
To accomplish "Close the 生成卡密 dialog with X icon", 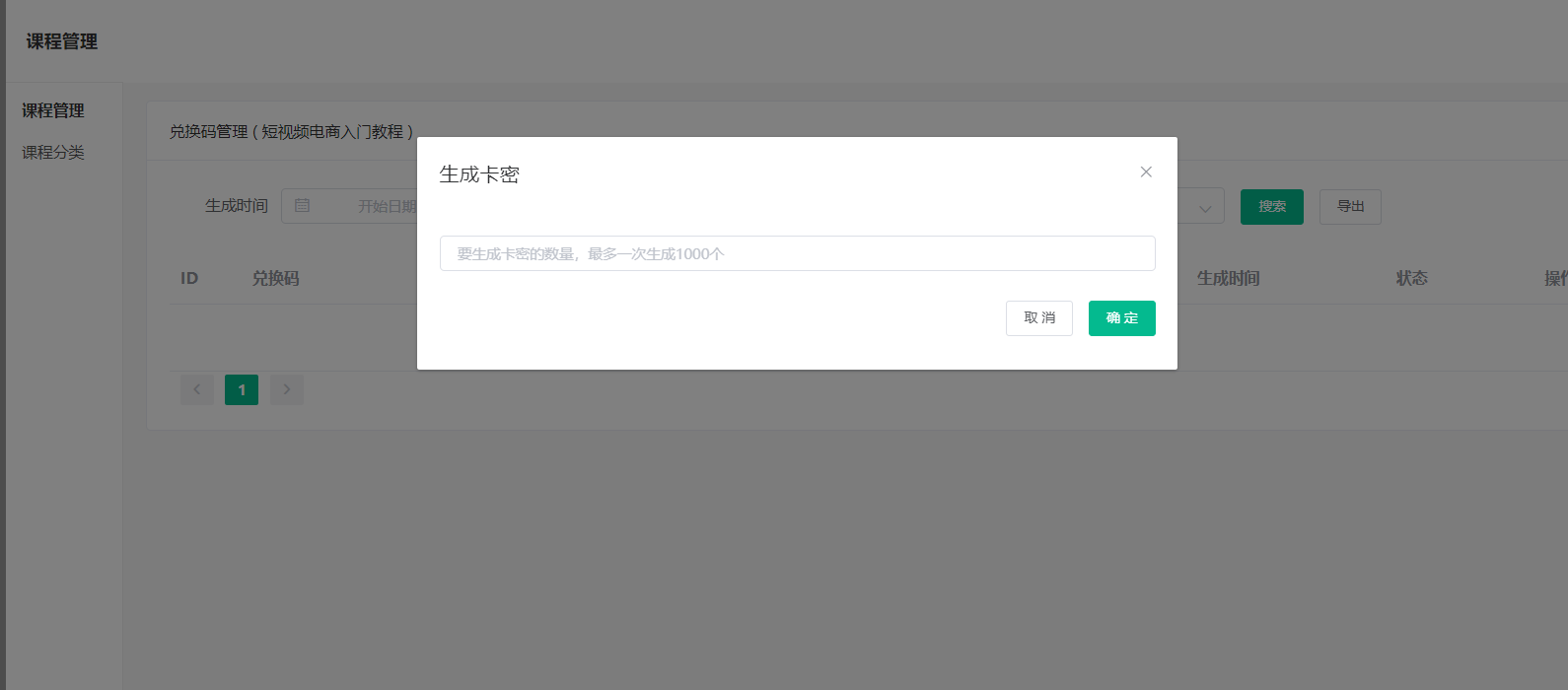I will [x=1146, y=172].
